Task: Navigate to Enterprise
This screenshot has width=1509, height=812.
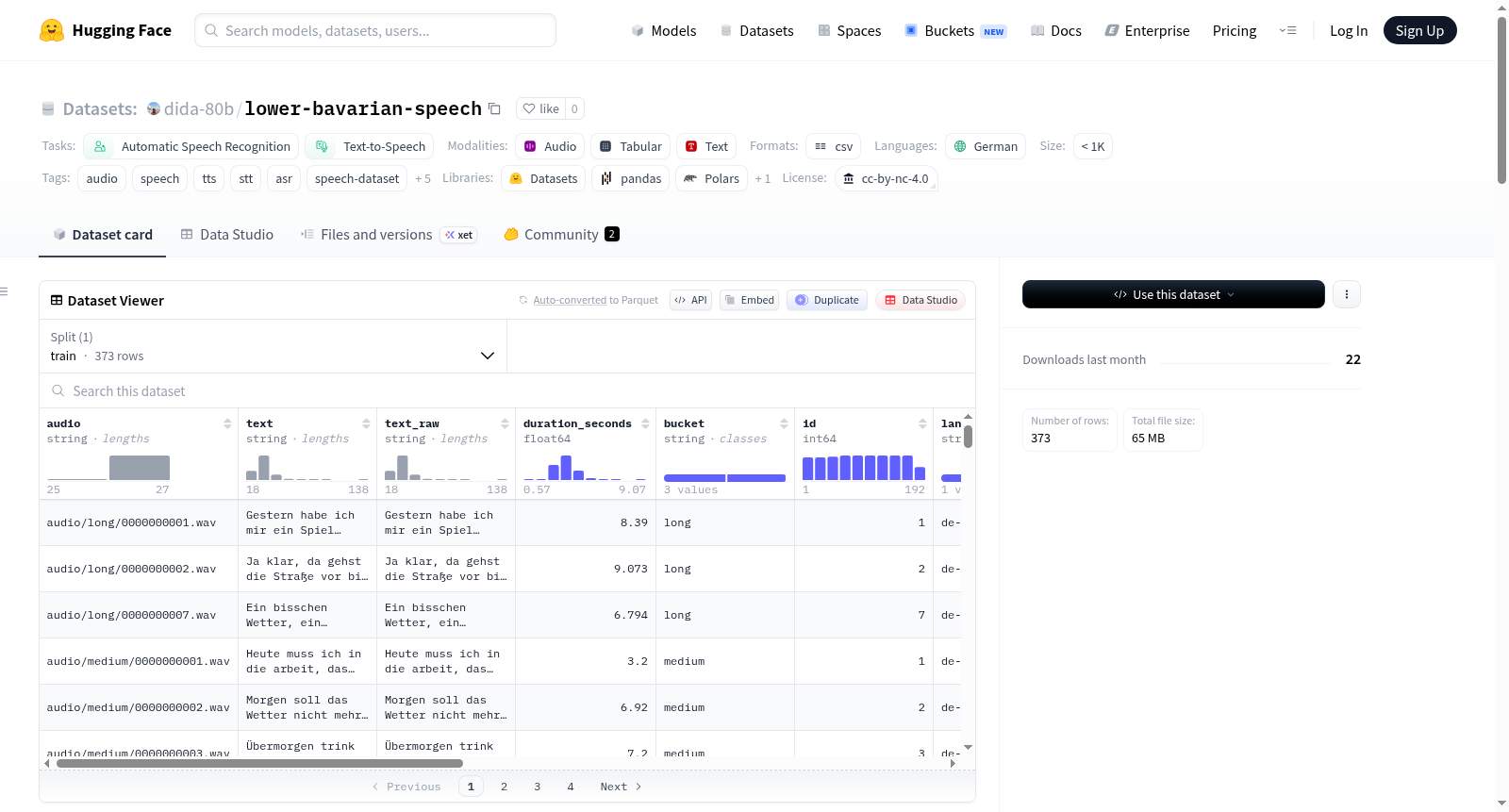Action: (1147, 30)
